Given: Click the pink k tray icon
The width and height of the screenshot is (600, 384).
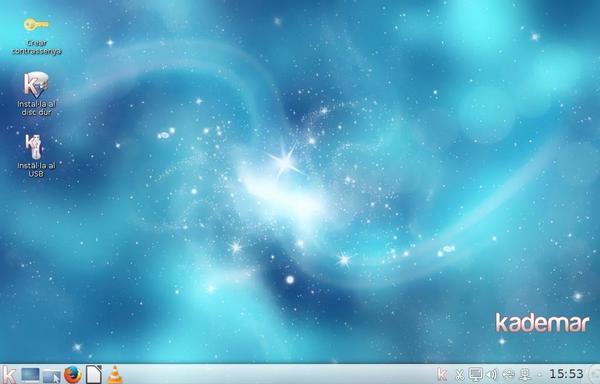Looking at the screenshot, I should [442, 374].
